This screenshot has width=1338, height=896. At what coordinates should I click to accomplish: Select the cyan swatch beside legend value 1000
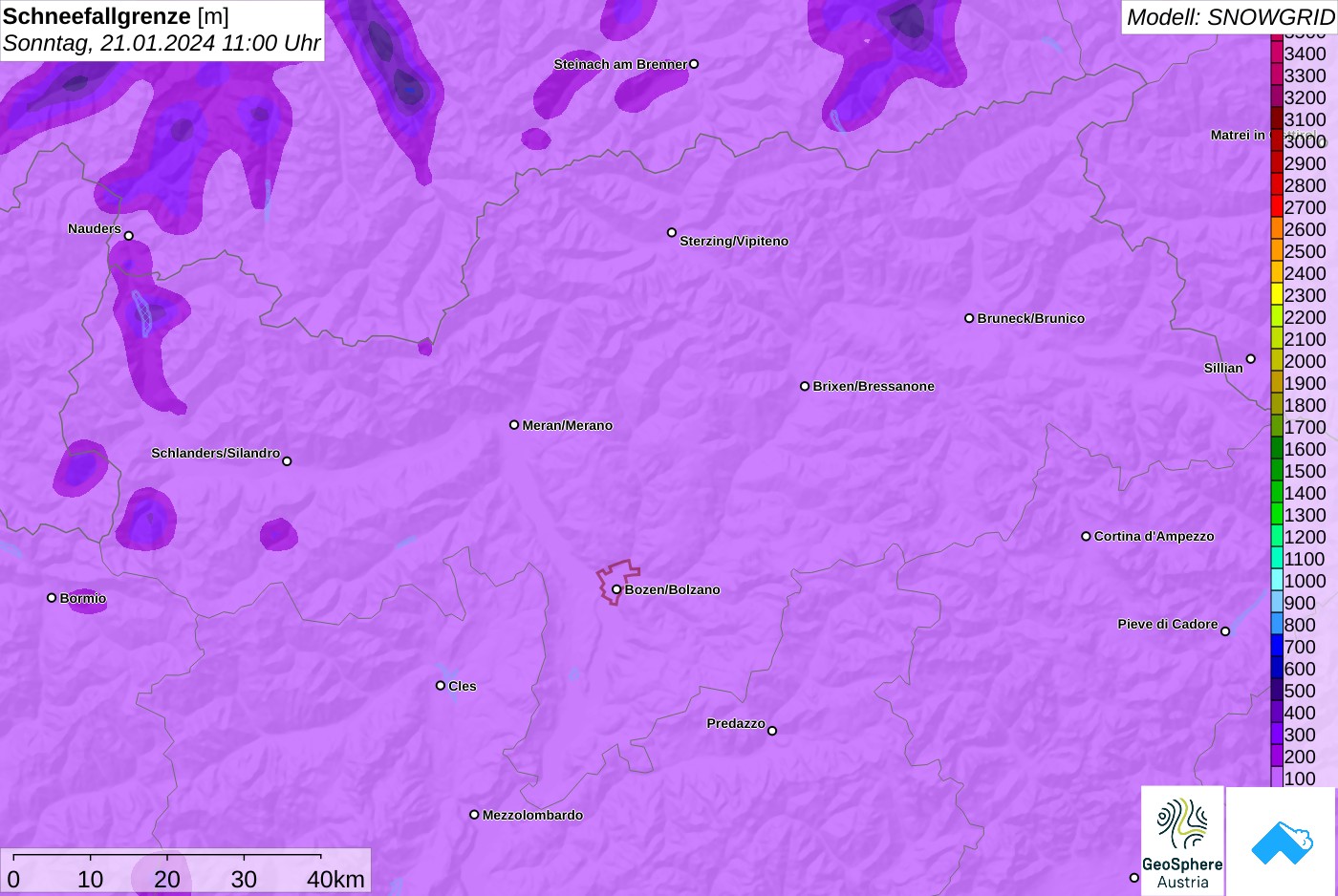click(x=1277, y=580)
